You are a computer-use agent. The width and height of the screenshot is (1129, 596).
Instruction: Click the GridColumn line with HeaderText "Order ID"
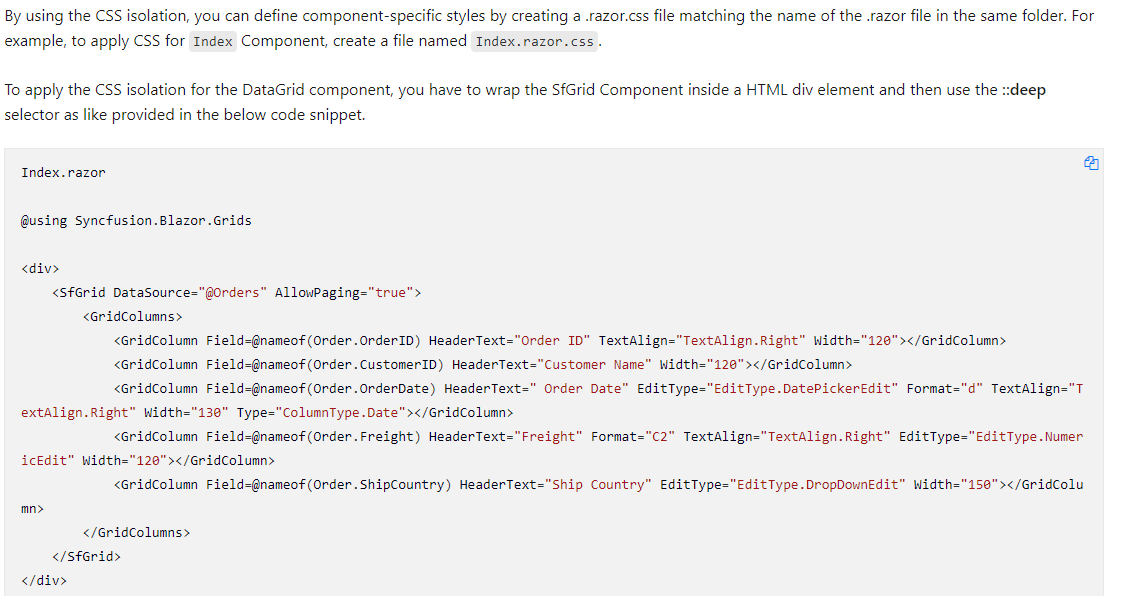click(x=559, y=340)
